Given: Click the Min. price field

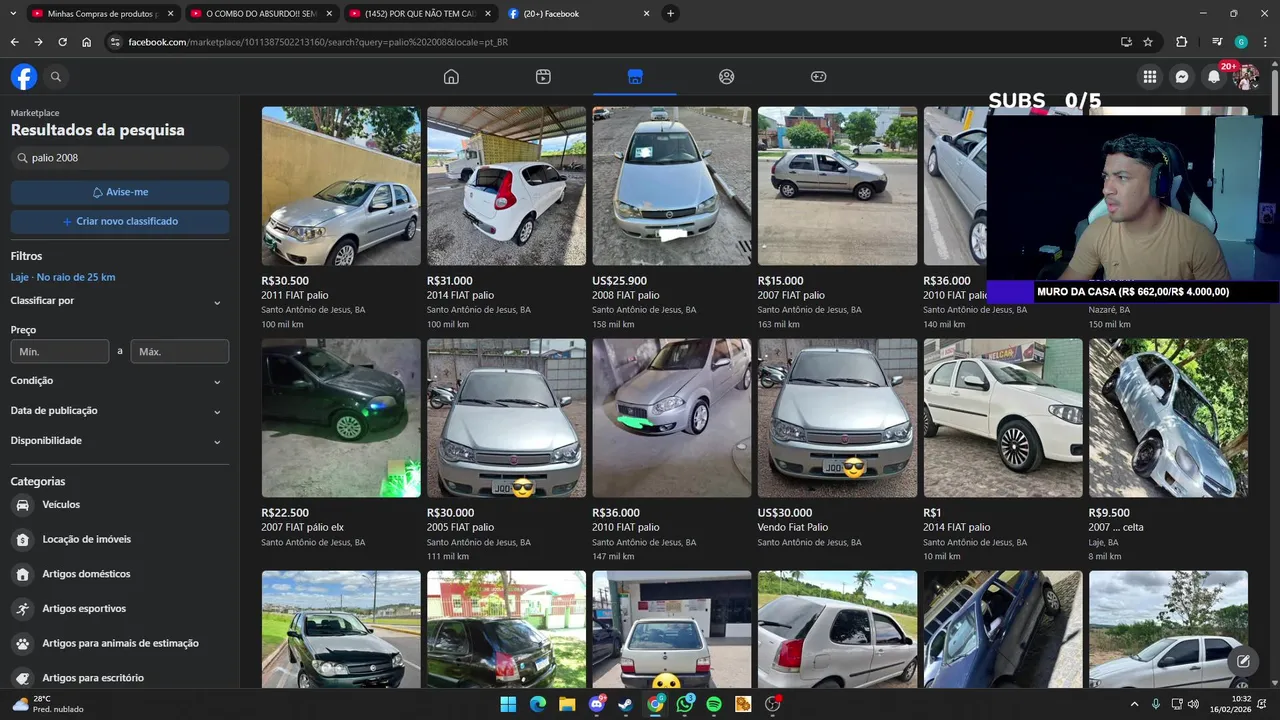Looking at the screenshot, I should pyautogui.click(x=60, y=352).
